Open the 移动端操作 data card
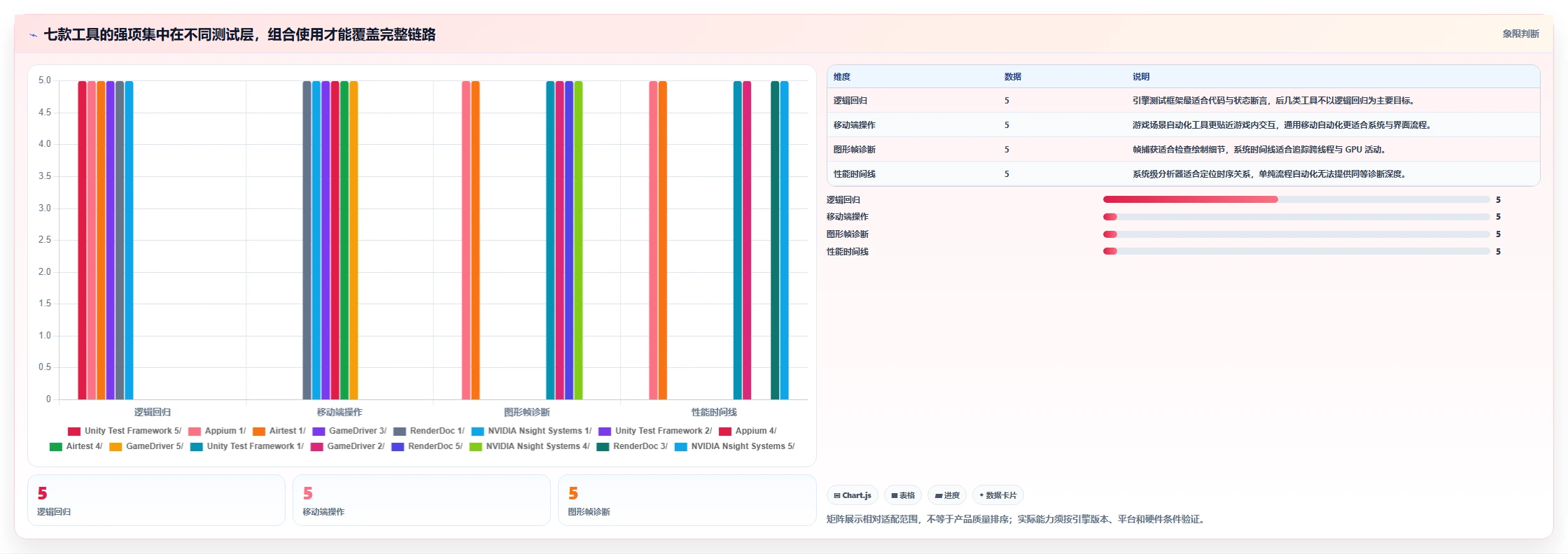This screenshot has height=554, width=1568. [421, 500]
